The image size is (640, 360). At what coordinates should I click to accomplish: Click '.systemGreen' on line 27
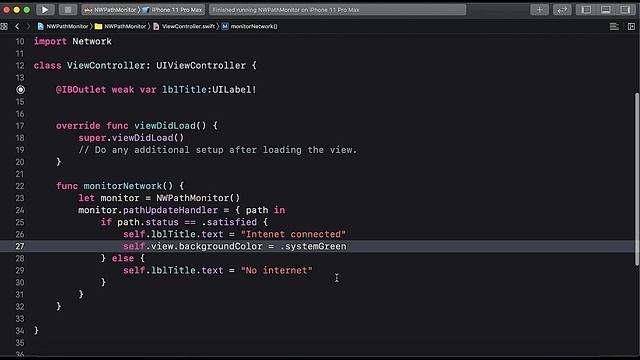click(x=313, y=246)
